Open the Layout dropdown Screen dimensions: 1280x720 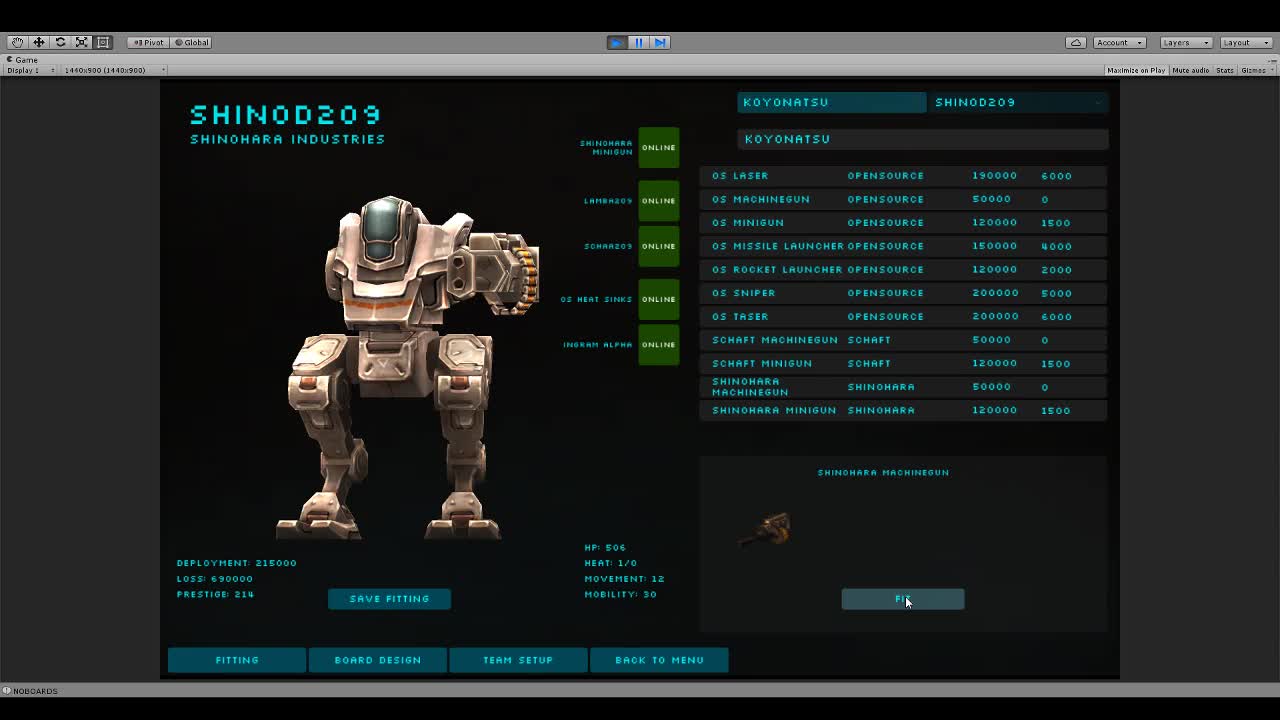click(x=1245, y=42)
